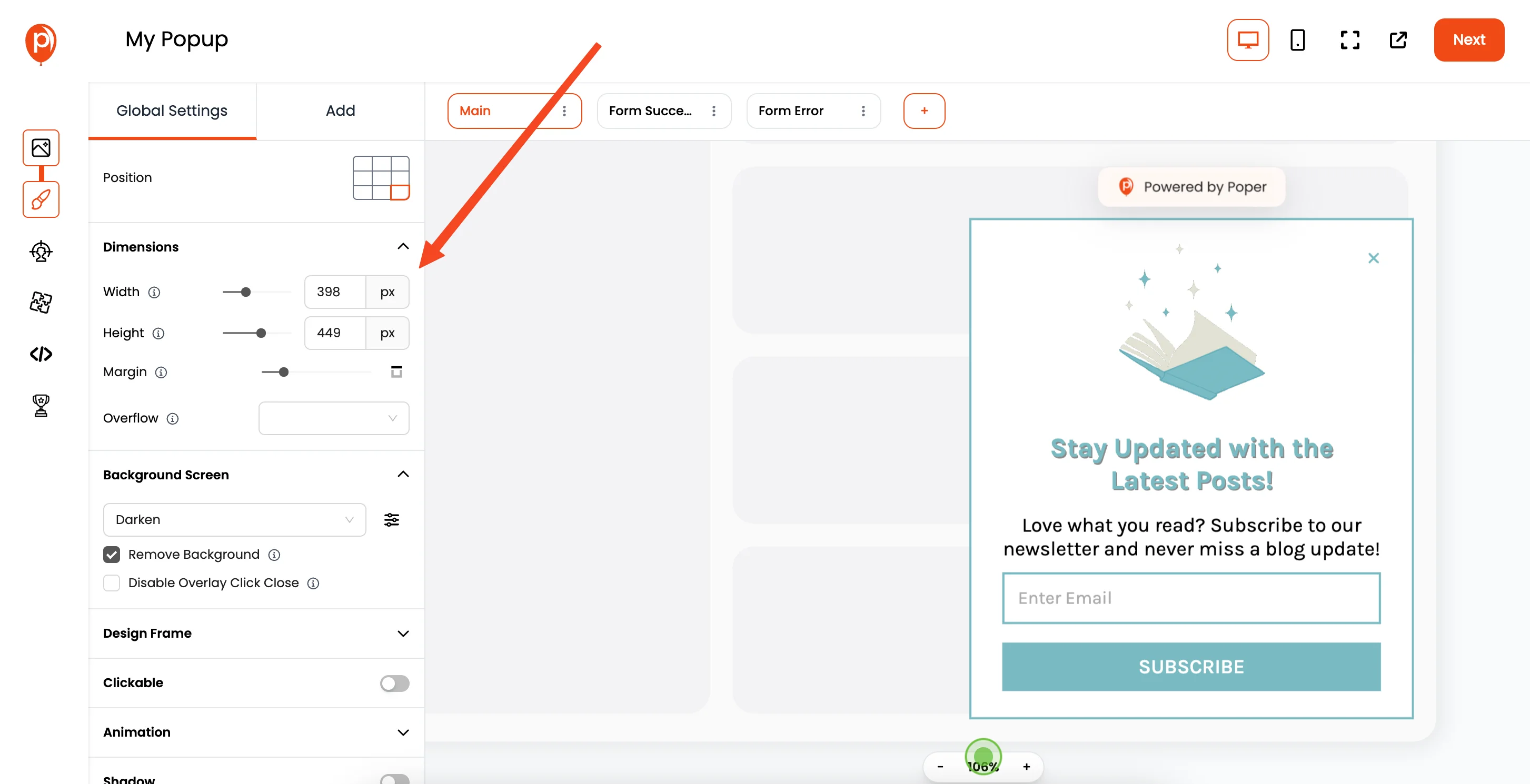The height and width of the screenshot is (784, 1530).
Task: Click the image/media tool icon in sidebar
Action: pyautogui.click(x=41, y=147)
